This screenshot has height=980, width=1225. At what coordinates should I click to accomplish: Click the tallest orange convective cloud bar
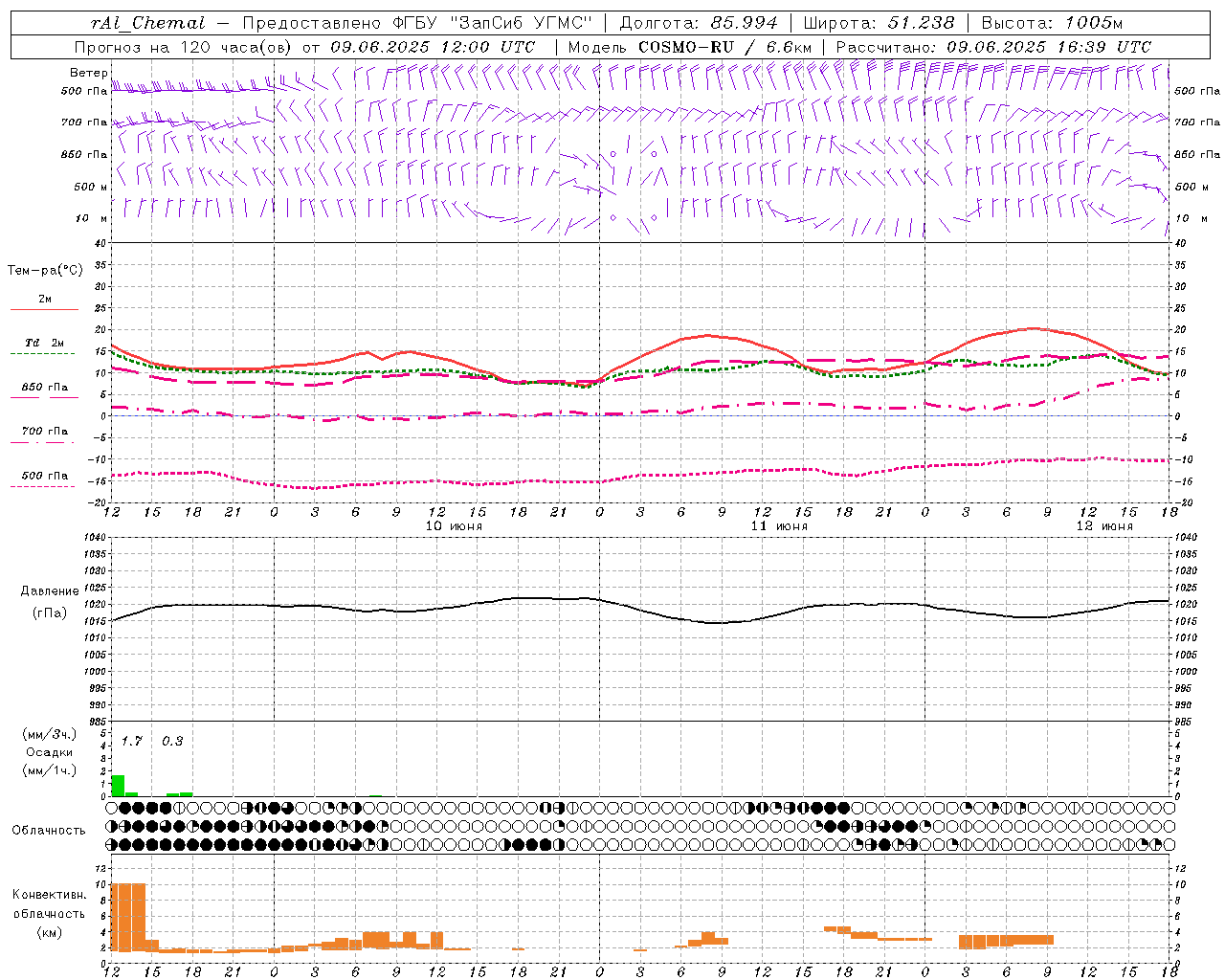point(128,917)
